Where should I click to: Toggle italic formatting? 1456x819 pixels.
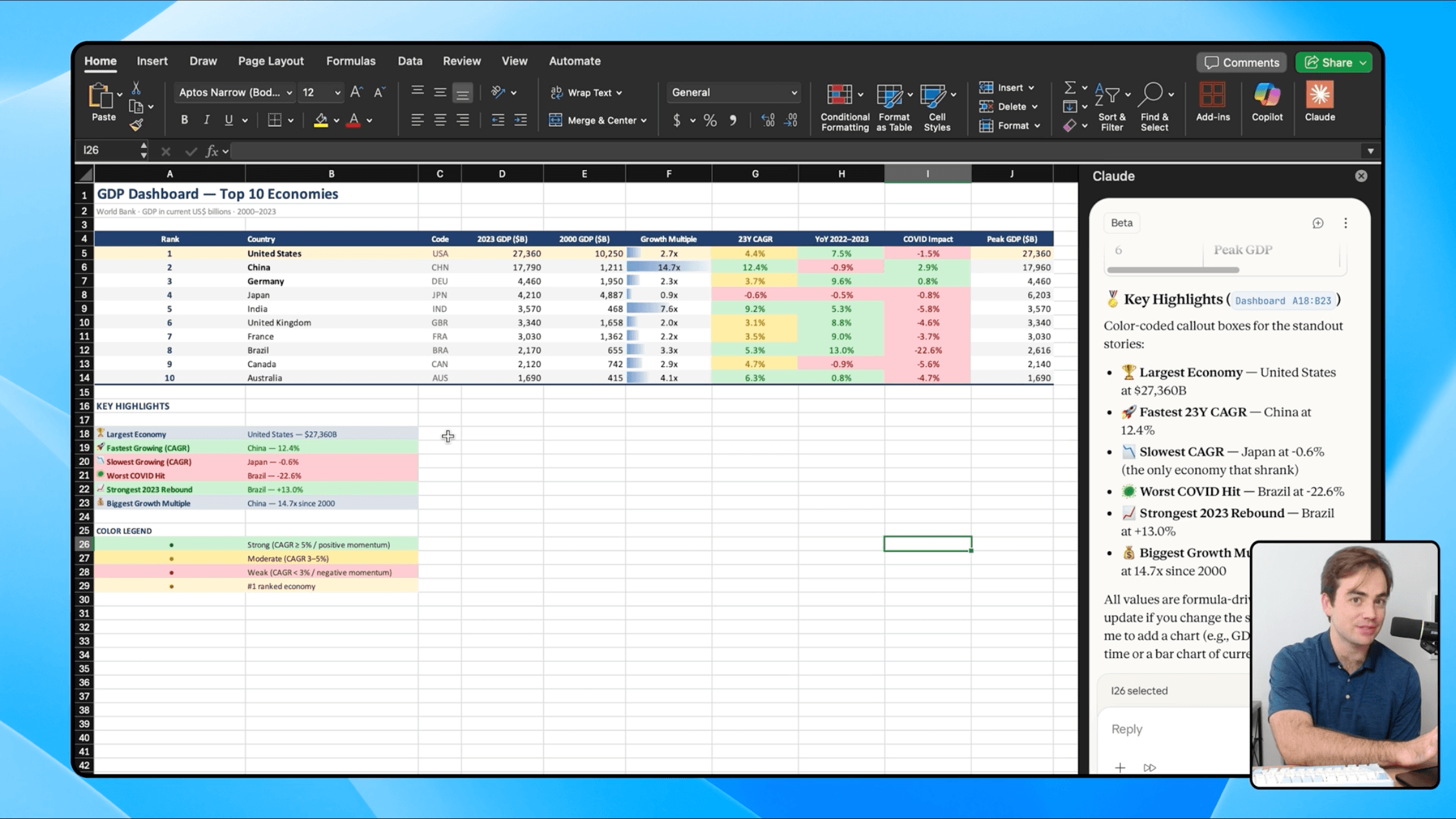(206, 119)
